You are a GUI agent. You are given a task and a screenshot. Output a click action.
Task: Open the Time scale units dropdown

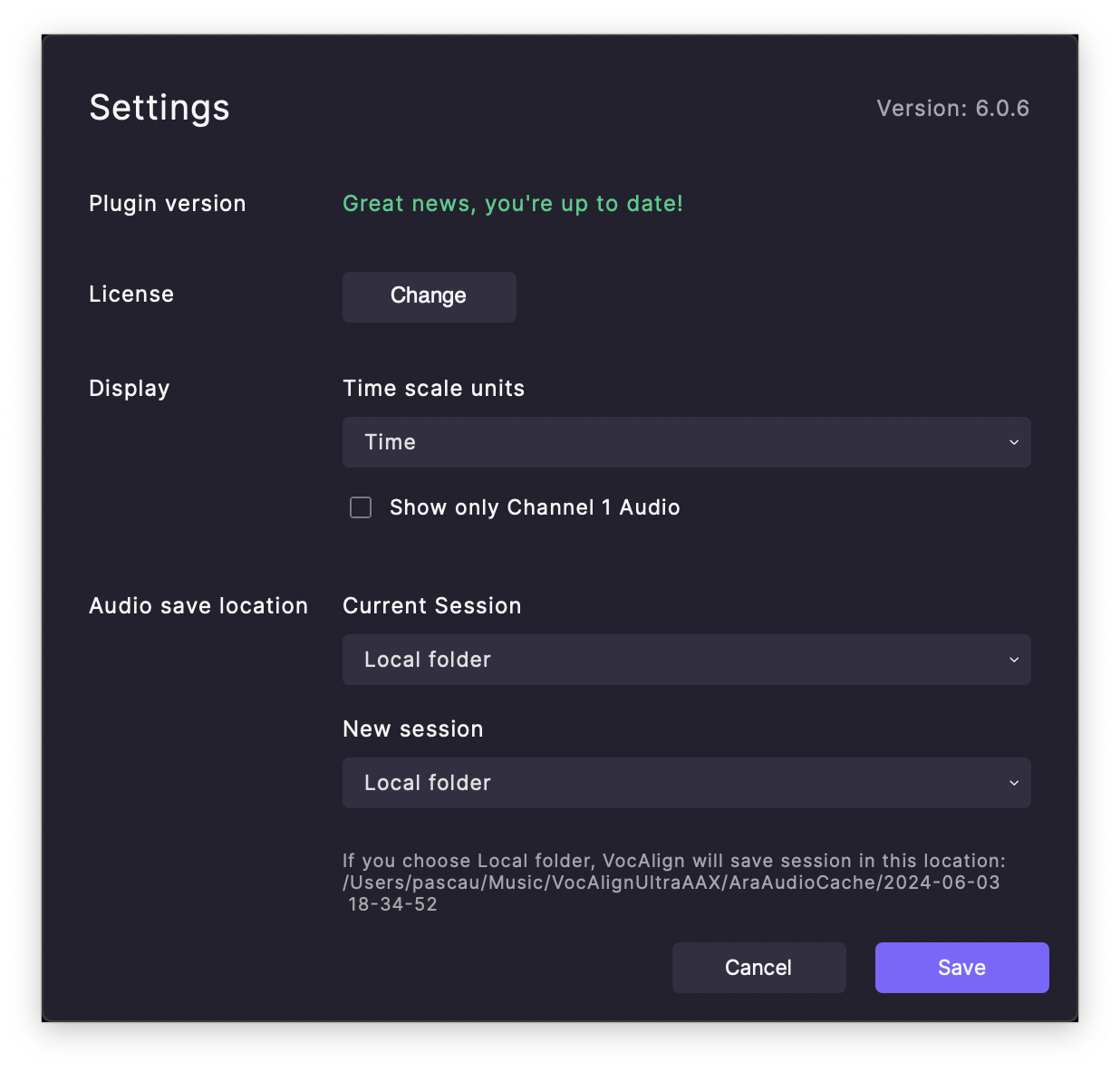tap(686, 442)
